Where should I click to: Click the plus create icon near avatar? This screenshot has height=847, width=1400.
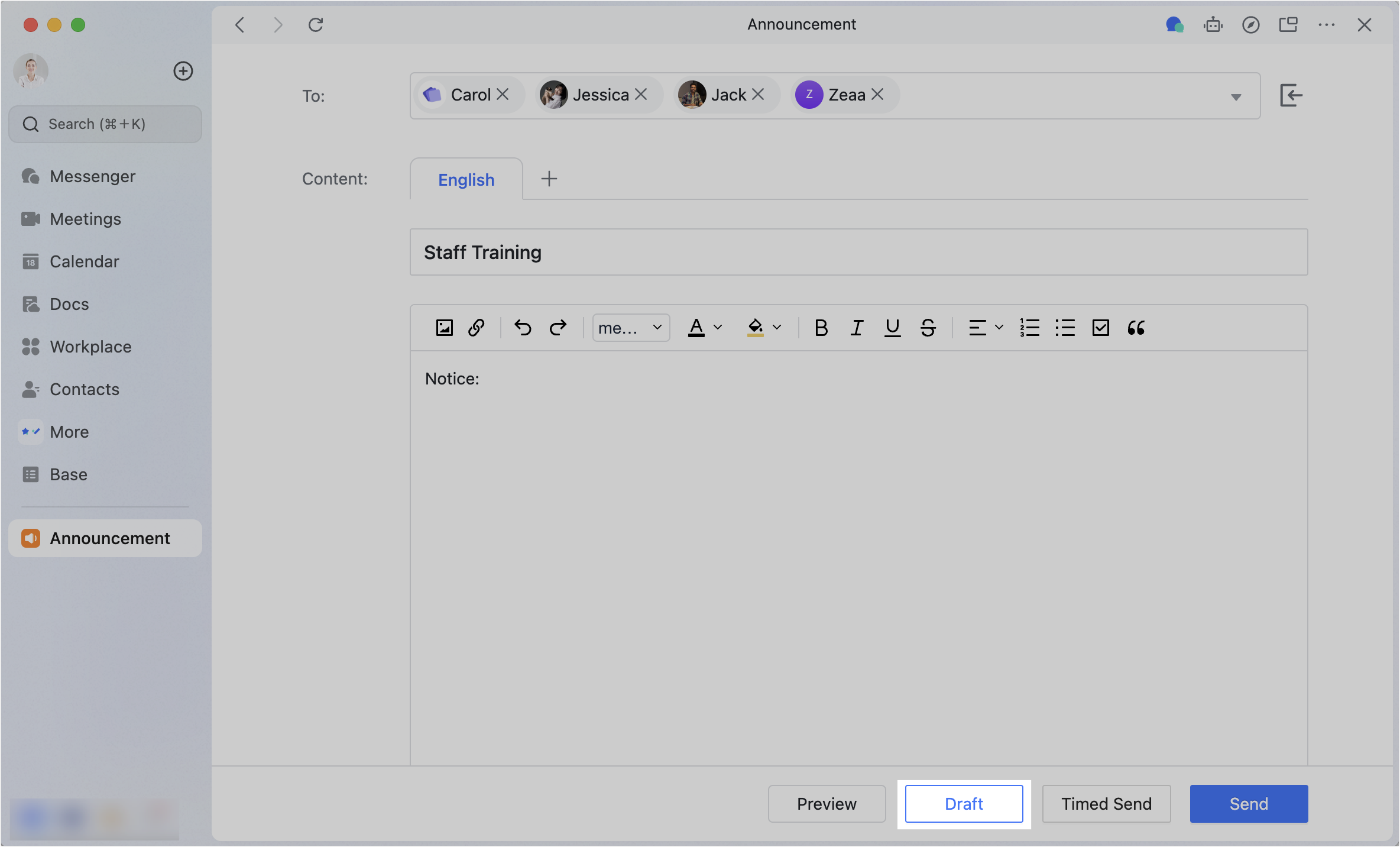point(183,71)
